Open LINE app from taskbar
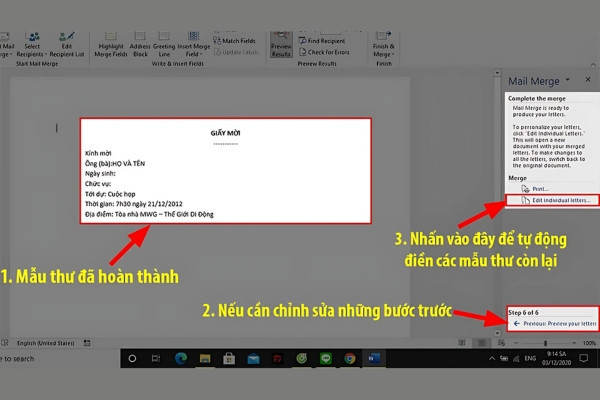Screen dimensions: 600x400 point(326,359)
